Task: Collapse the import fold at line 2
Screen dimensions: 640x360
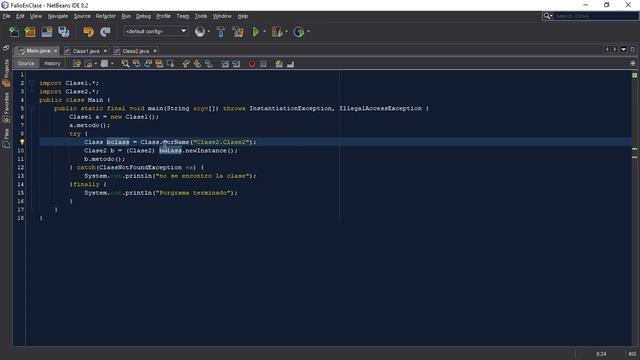Action: coord(32,83)
